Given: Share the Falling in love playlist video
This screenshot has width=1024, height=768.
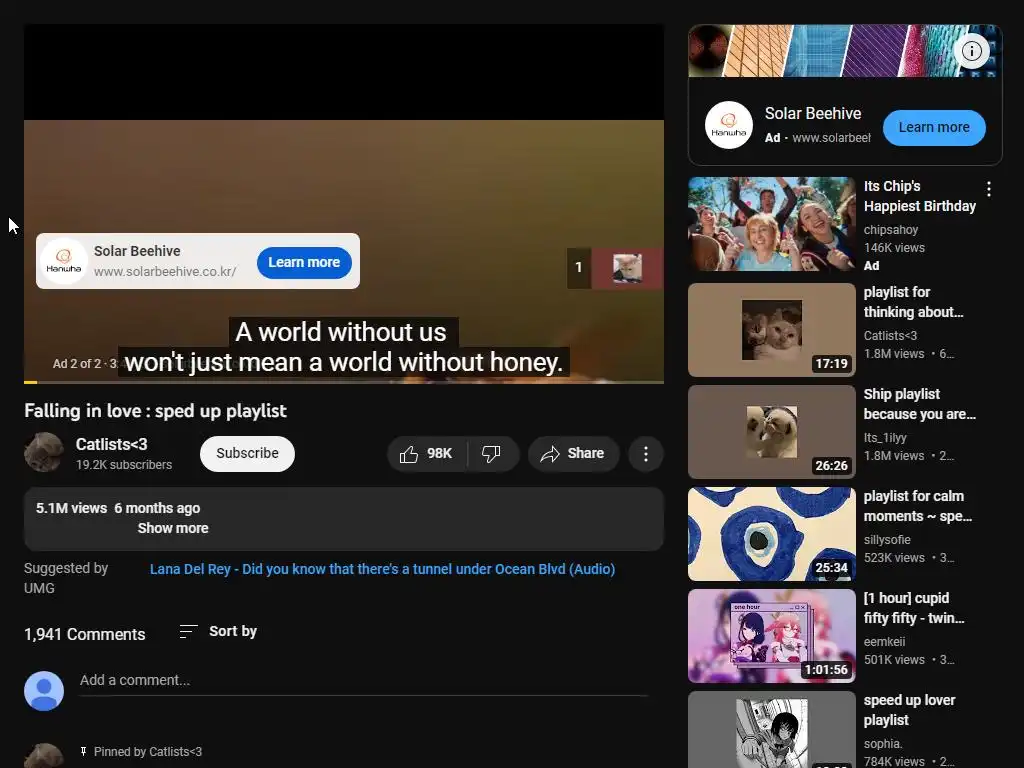Looking at the screenshot, I should 573,454.
